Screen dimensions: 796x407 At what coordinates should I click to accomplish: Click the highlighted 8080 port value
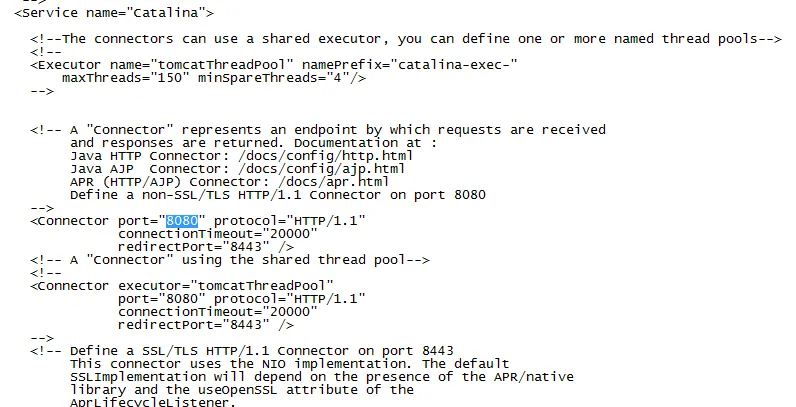pyautogui.click(x=182, y=221)
